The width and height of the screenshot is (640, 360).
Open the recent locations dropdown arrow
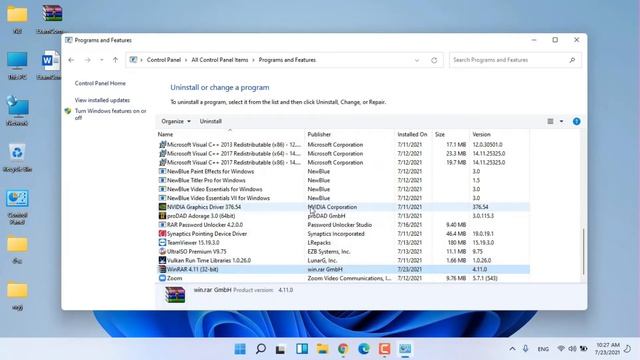point(102,60)
